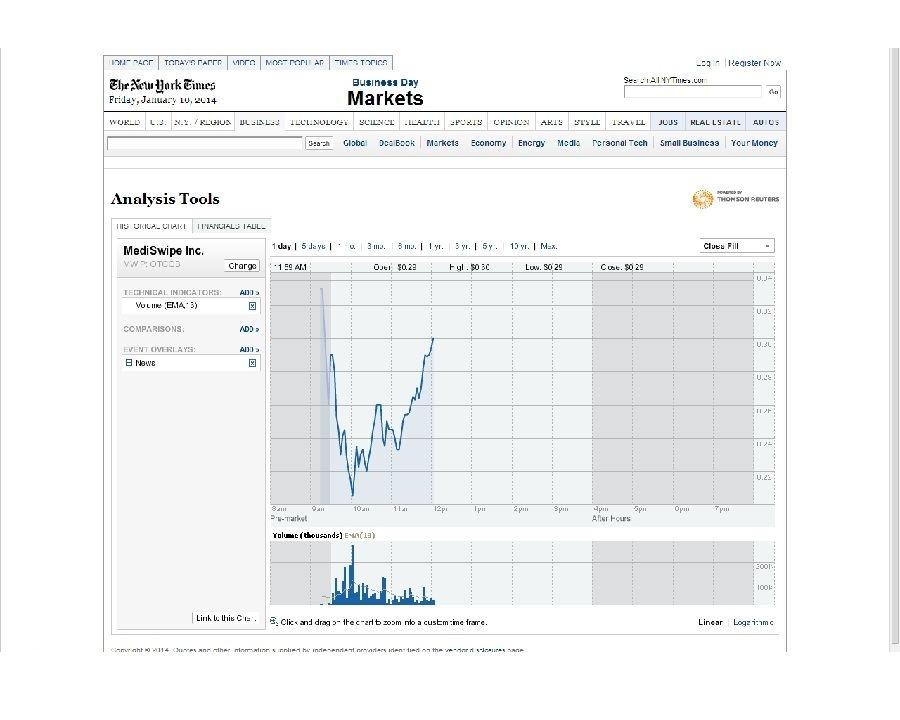Click the zoom hint magnifier icon below chart
Image resolution: width=900 pixels, height=720 pixels.
pos(272,621)
